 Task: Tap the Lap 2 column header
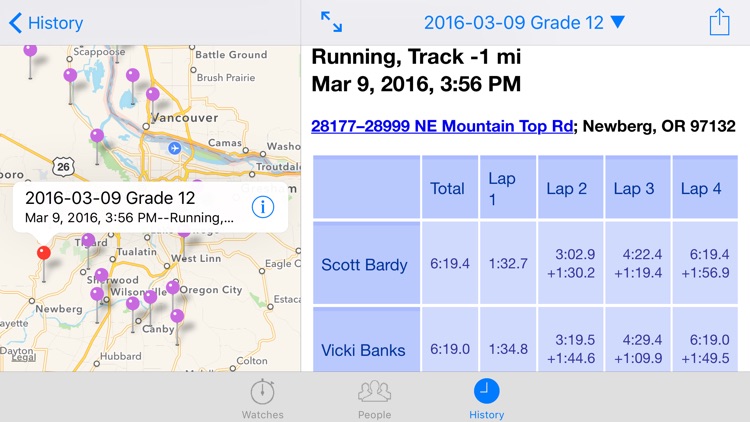point(567,188)
